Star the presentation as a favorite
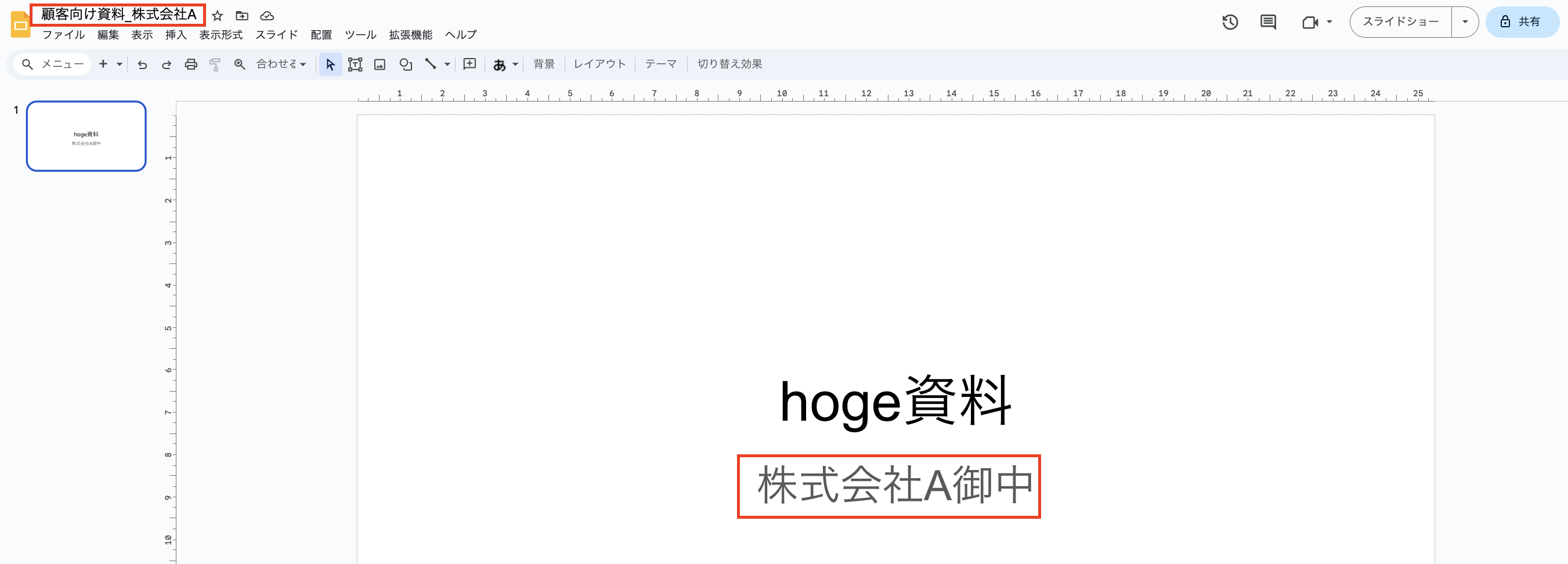 coord(217,16)
